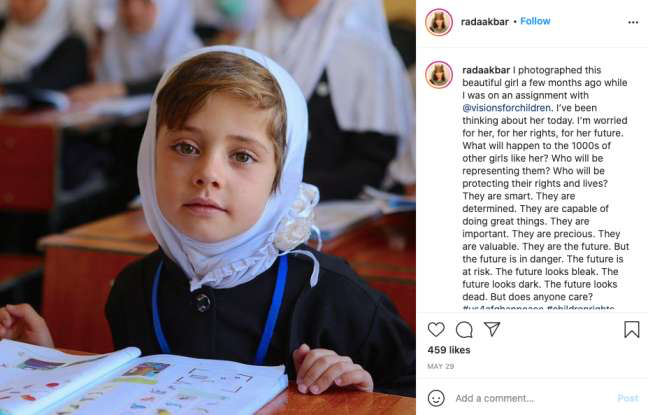Click the Post comment button
The height and width of the screenshot is (415, 648).
point(628,398)
